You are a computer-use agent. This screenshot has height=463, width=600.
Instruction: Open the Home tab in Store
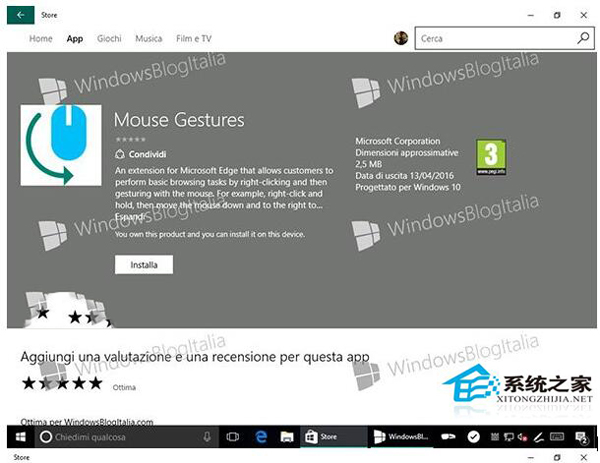(41, 38)
